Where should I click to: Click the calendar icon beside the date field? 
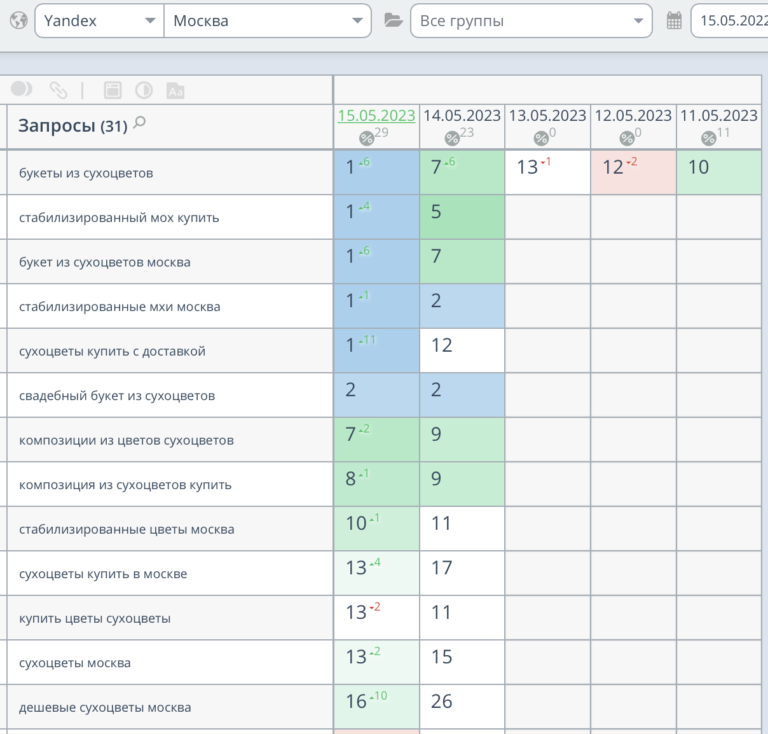pyautogui.click(x=673, y=20)
